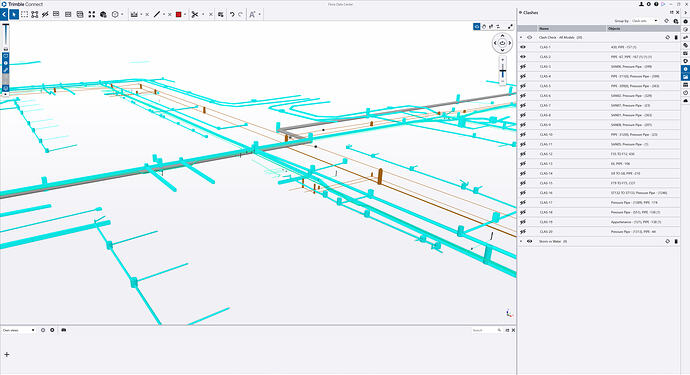Open the red color swatch dropdown arrow
The image size is (690, 375).
point(185,15)
